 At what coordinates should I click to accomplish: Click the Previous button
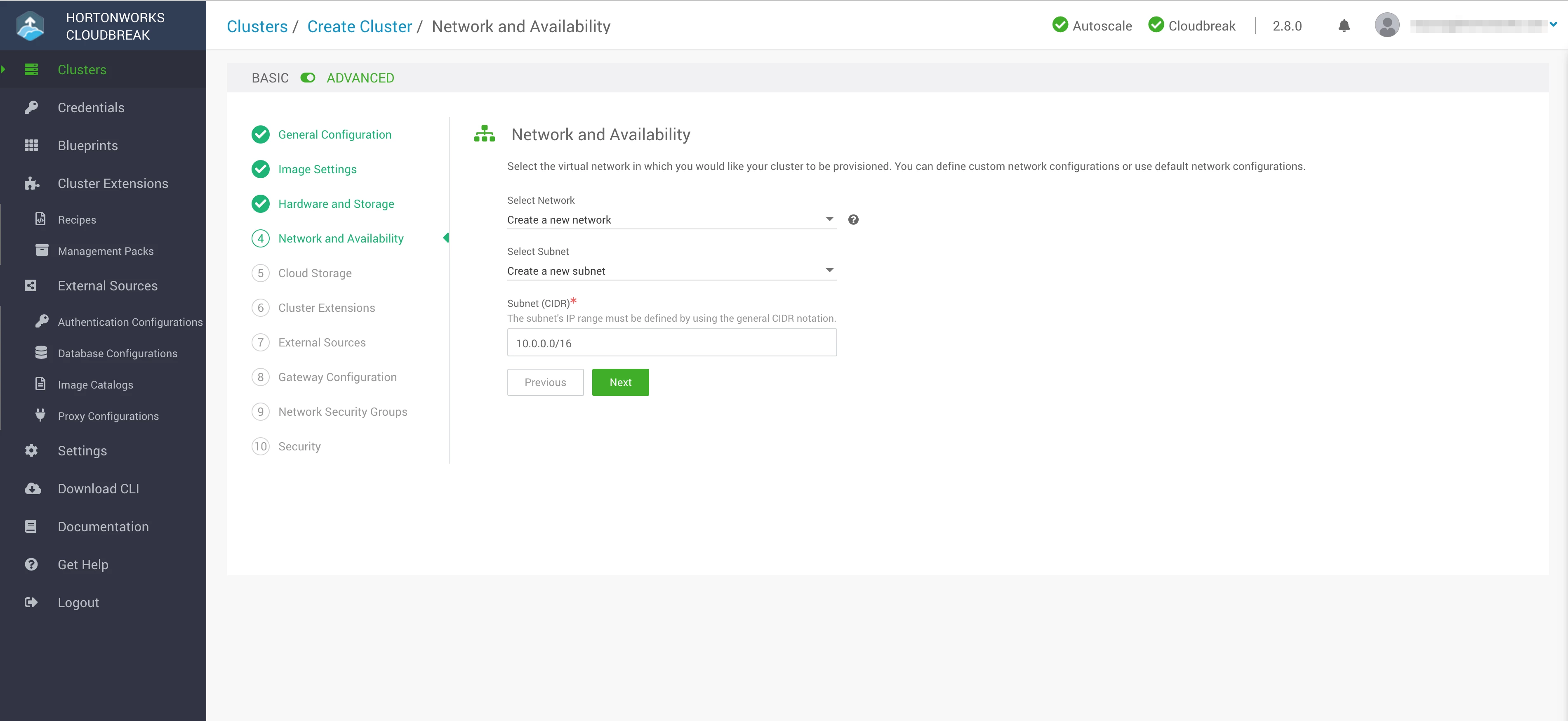tap(545, 382)
